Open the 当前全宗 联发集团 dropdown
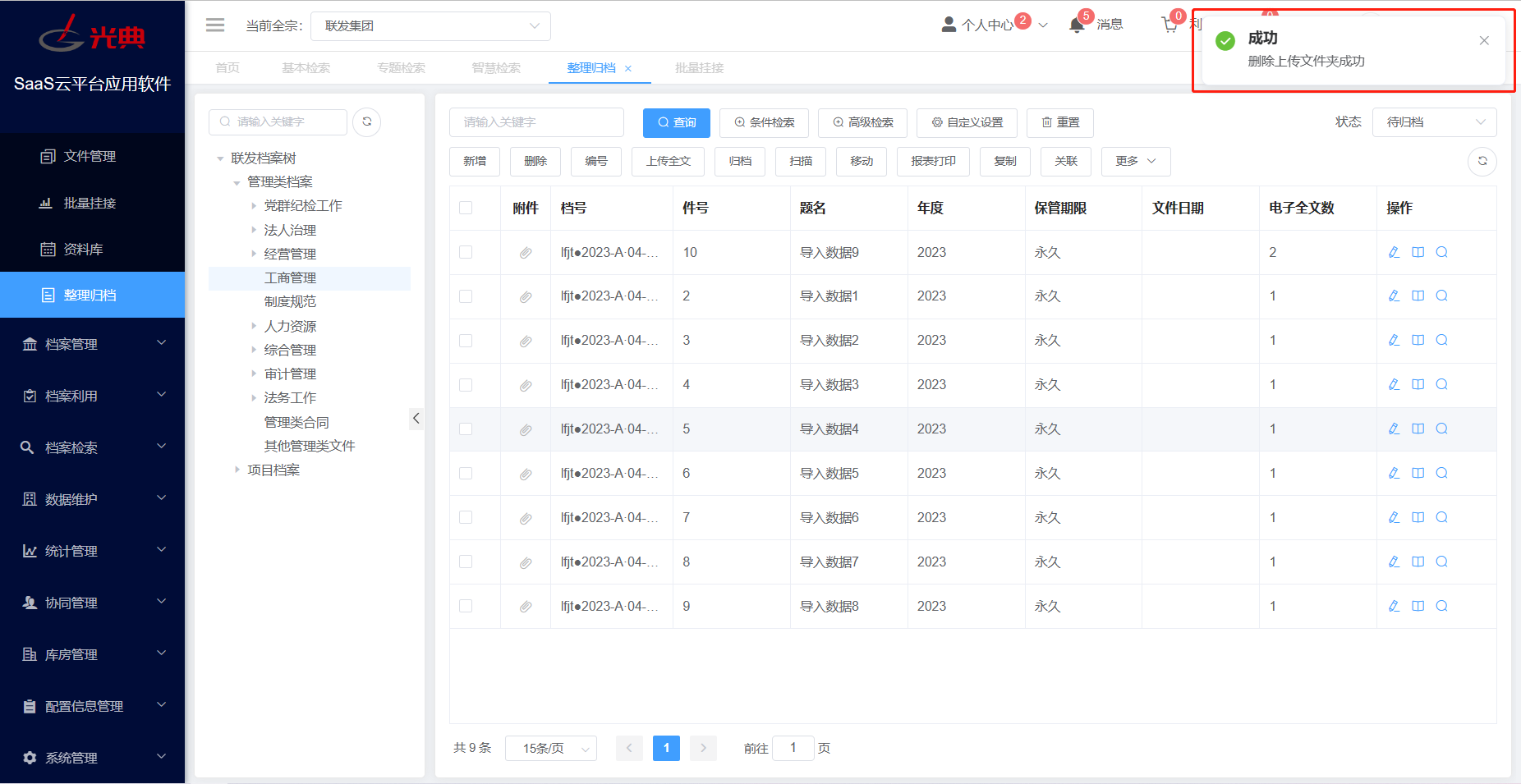1521x784 pixels. (x=430, y=25)
